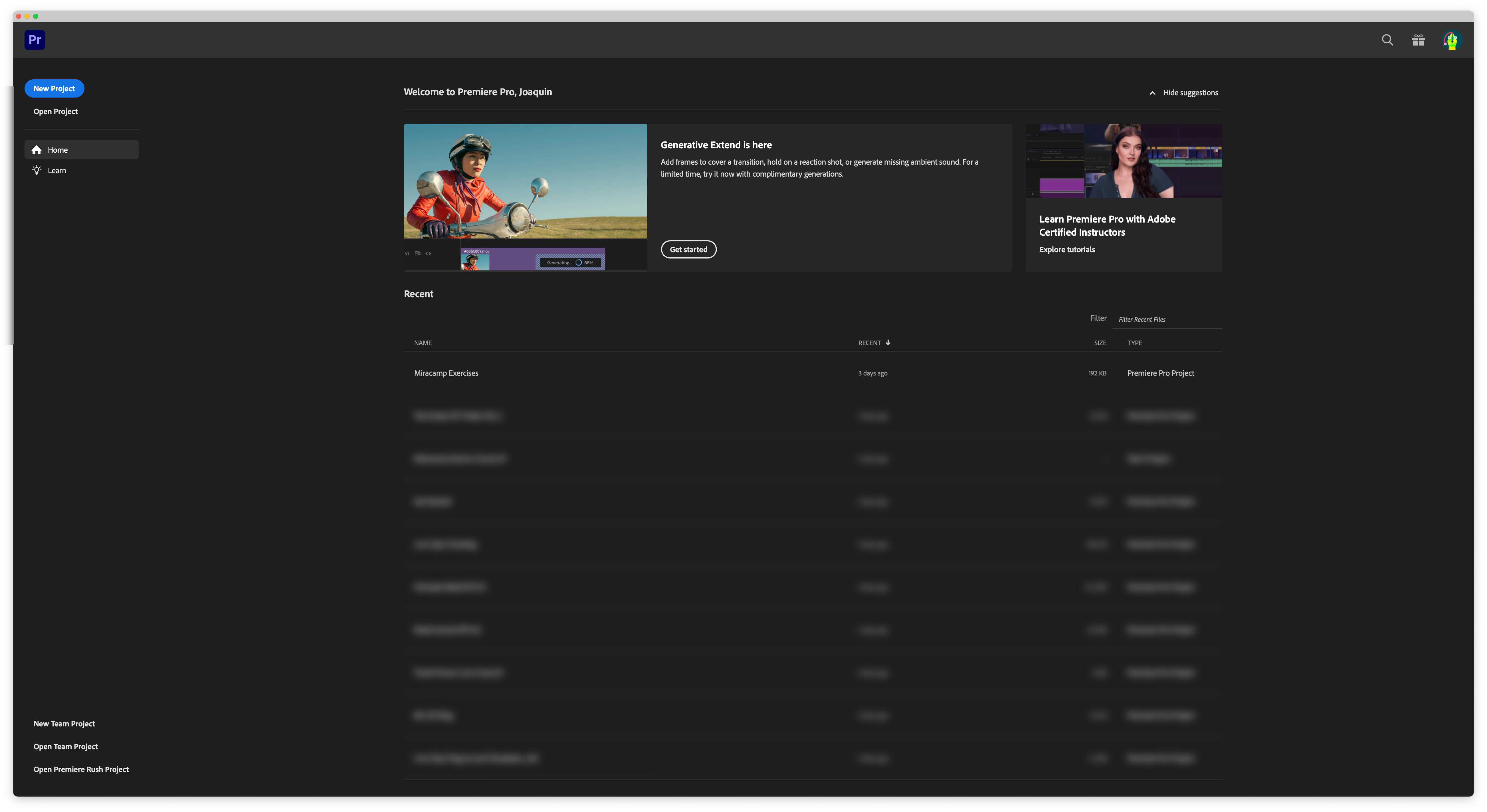Click the Home house icon
The height and width of the screenshot is (812, 1487).
36,150
